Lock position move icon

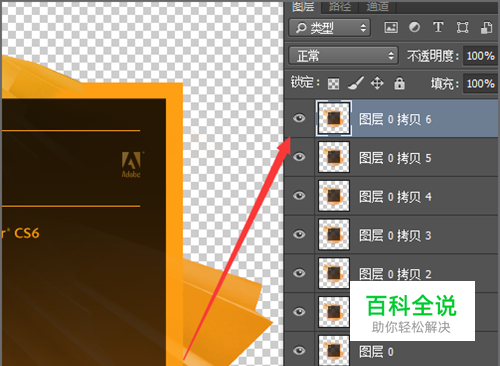(x=377, y=83)
